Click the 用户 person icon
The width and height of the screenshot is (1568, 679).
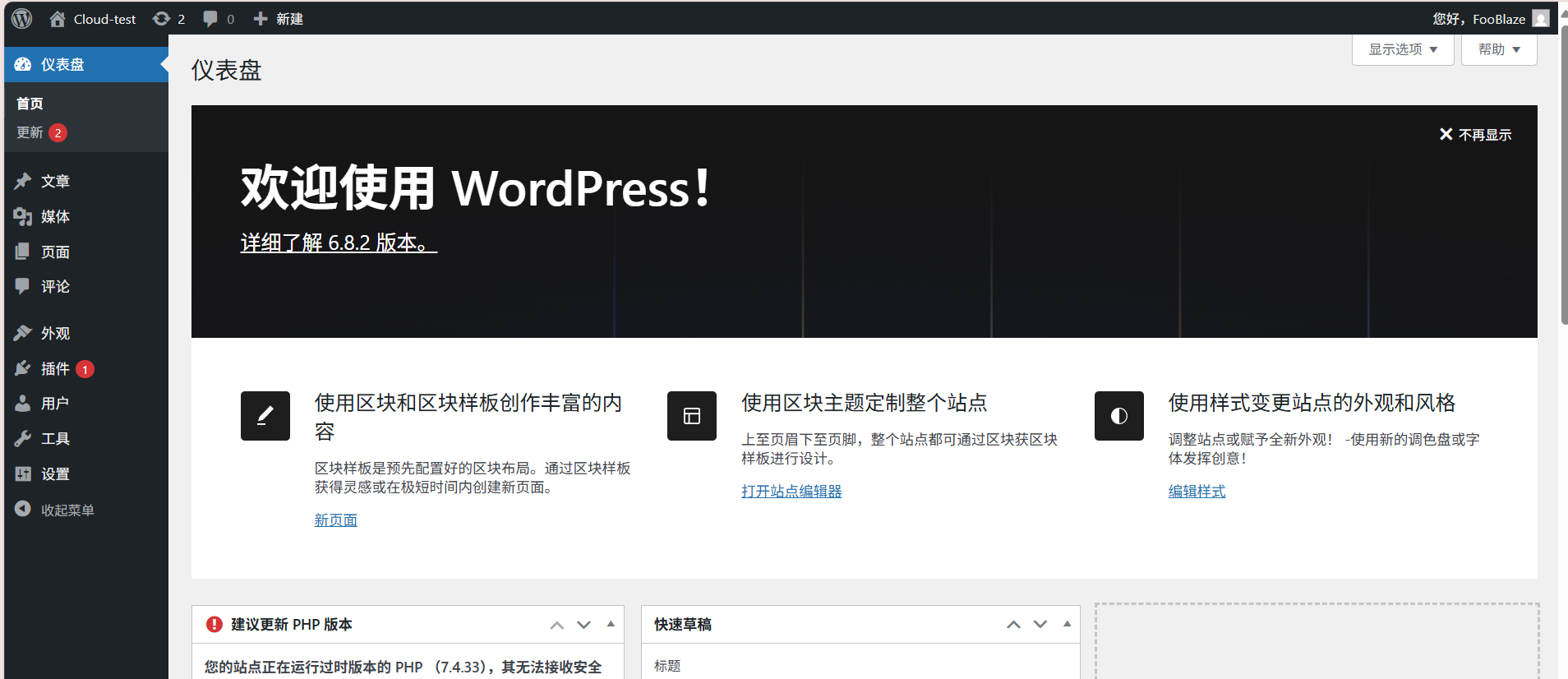point(23,403)
